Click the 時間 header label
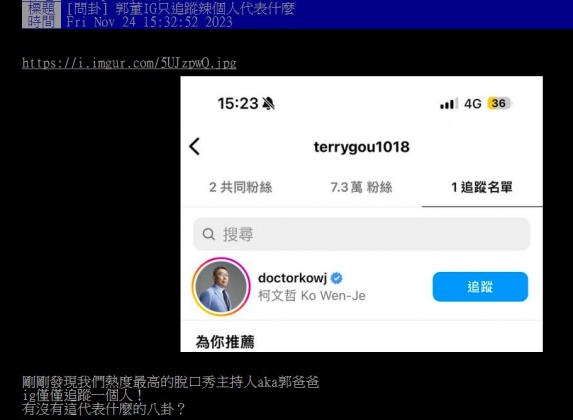 click(x=41, y=22)
